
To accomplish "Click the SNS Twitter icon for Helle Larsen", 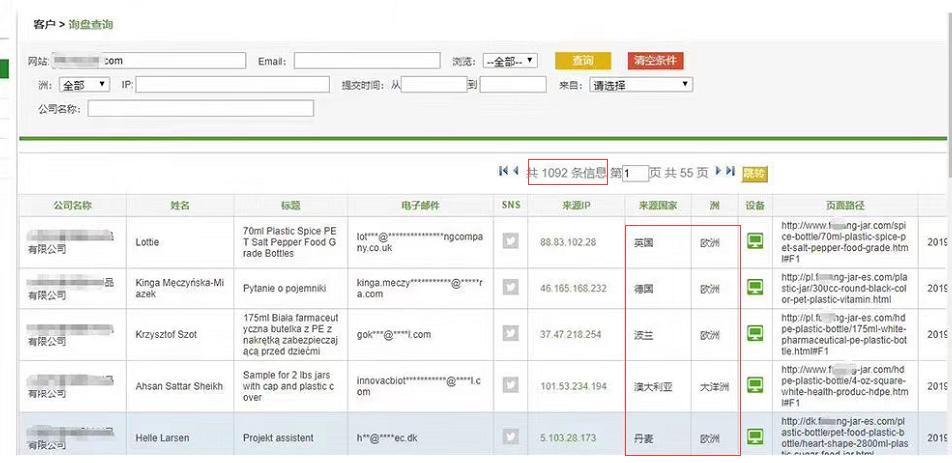I will [510, 437].
